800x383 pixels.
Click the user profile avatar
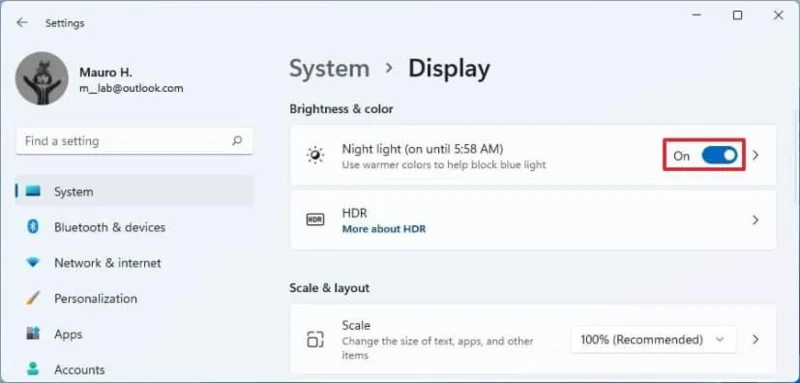point(42,79)
